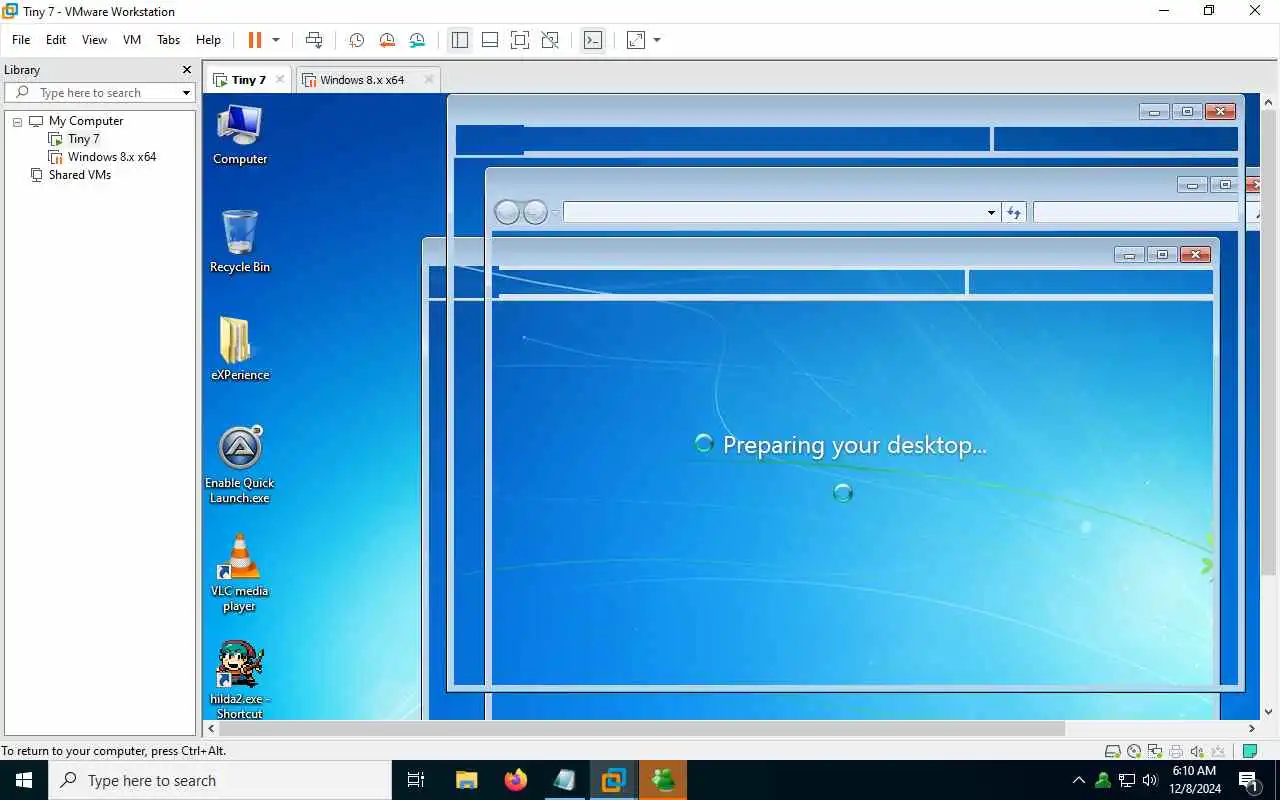
Task: Click the Windows taskbar search box
Action: [x=220, y=780]
